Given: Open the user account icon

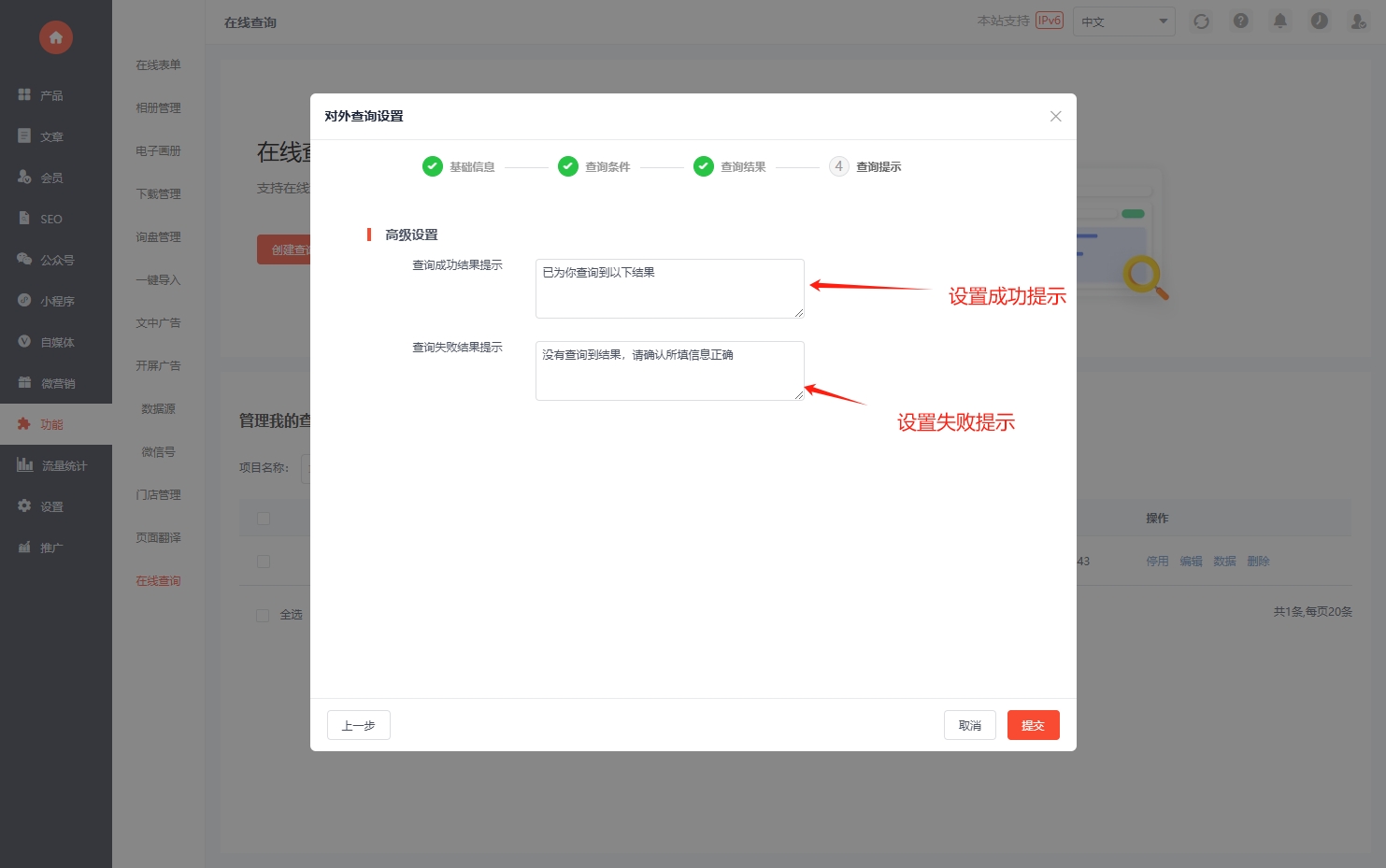Looking at the screenshot, I should 1358,21.
